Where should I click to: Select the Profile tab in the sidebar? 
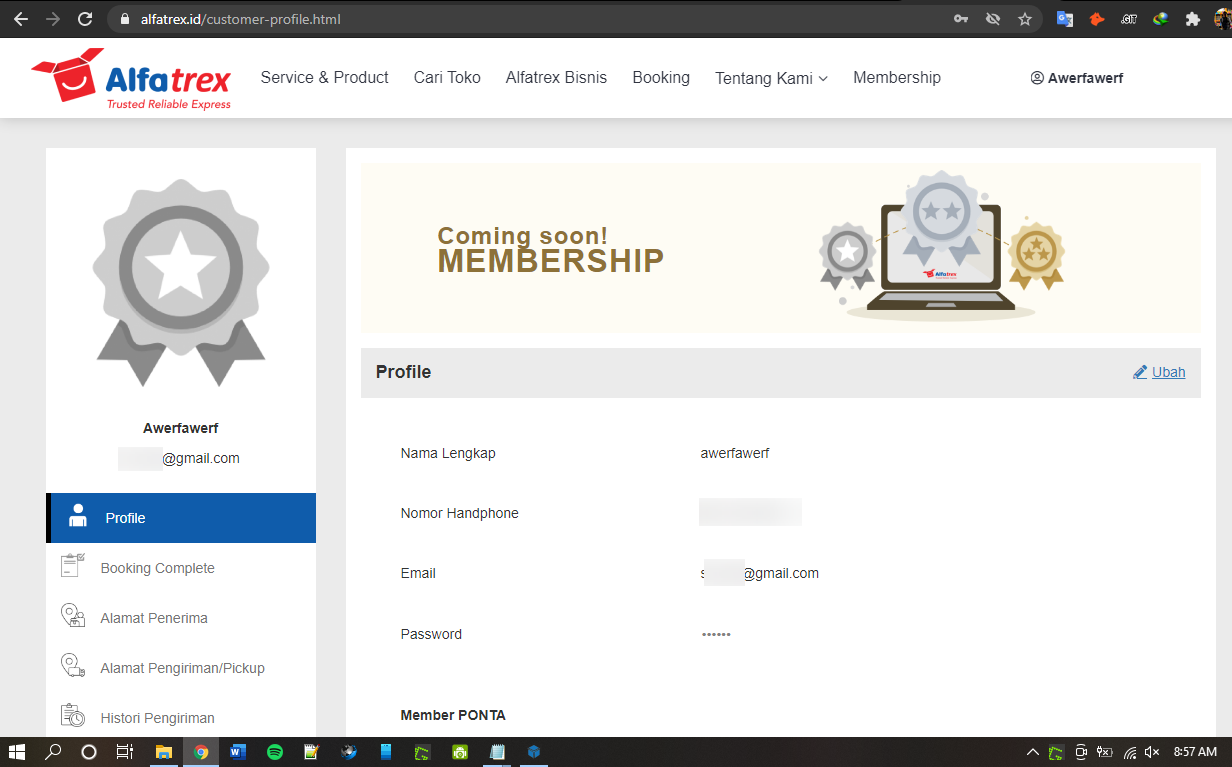point(181,518)
